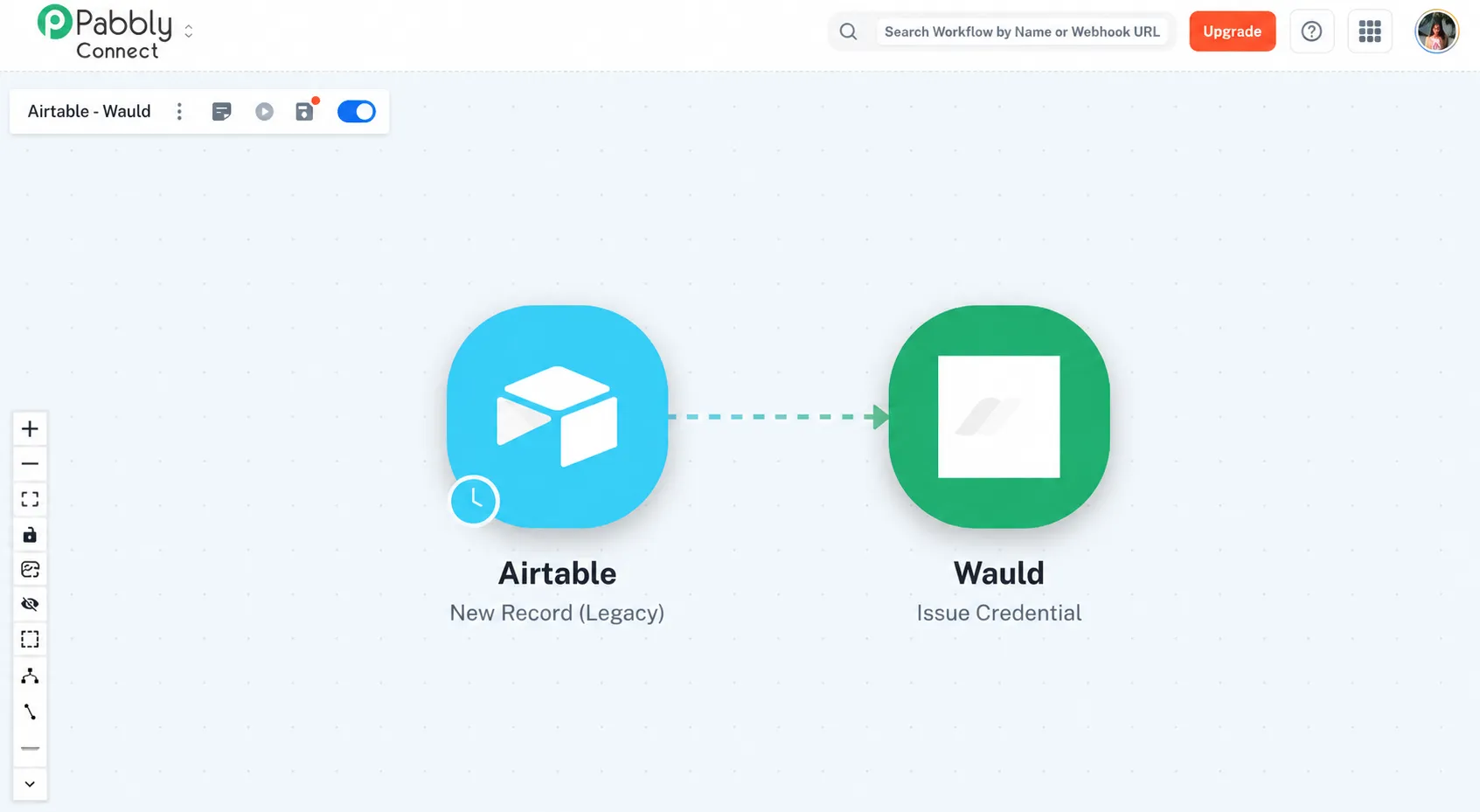The height and width of the screenshot is (812, 1480).
Task: Open the apps grid menu
Action: [1370, 31]
